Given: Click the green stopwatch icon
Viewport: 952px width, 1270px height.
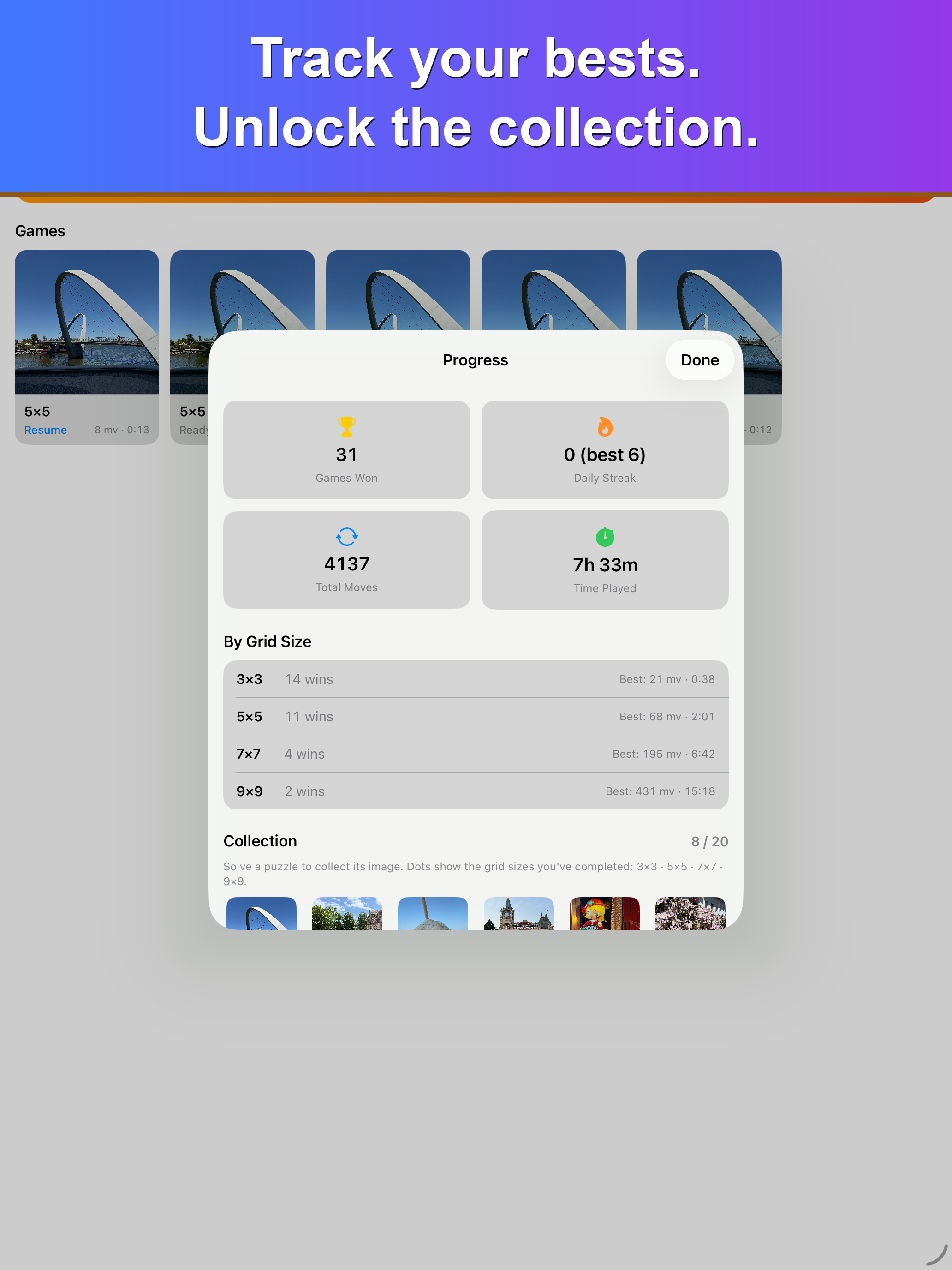Looking at the screenshot, I should 605,537.
